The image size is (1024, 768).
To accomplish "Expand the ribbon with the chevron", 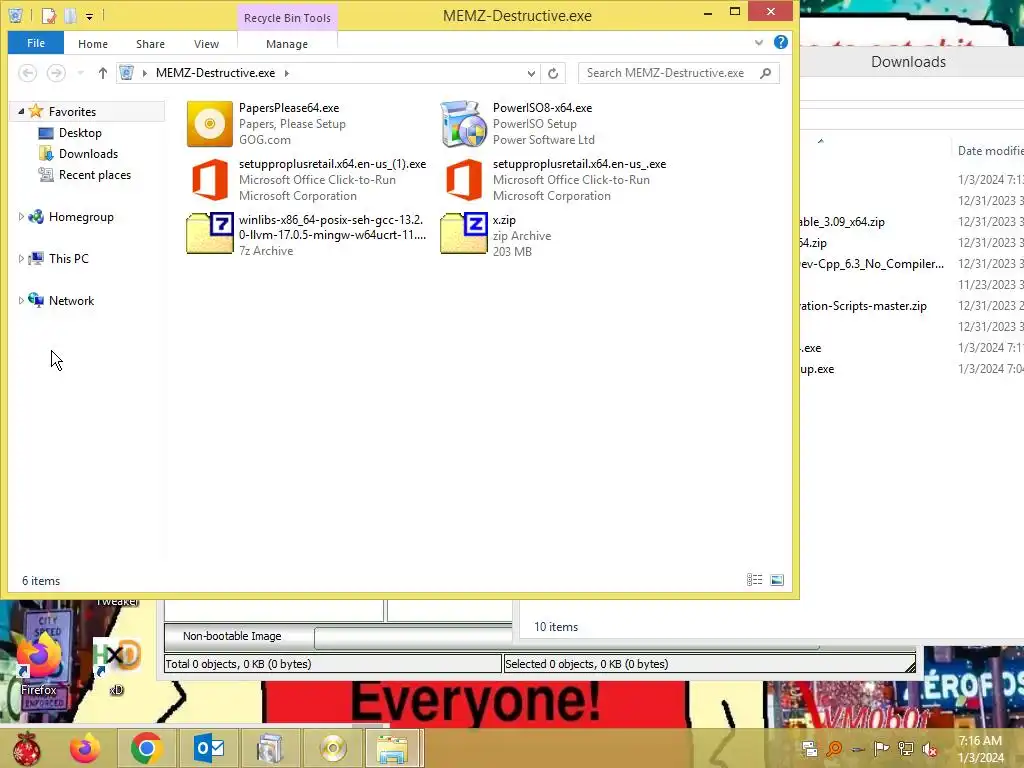I will tap(759, 42).
